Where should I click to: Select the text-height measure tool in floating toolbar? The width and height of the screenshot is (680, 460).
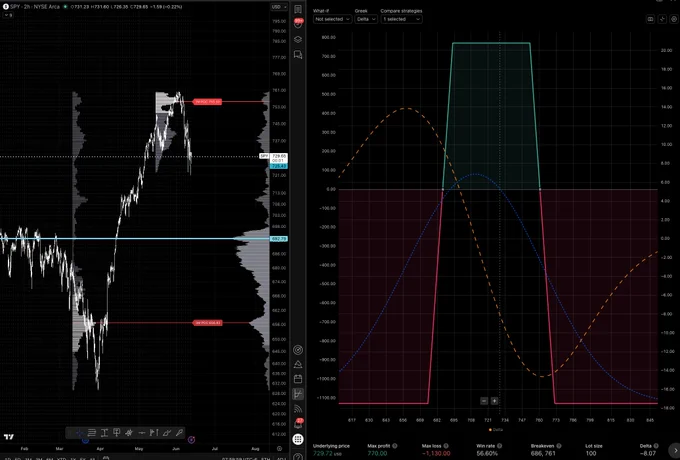point(104,433)
